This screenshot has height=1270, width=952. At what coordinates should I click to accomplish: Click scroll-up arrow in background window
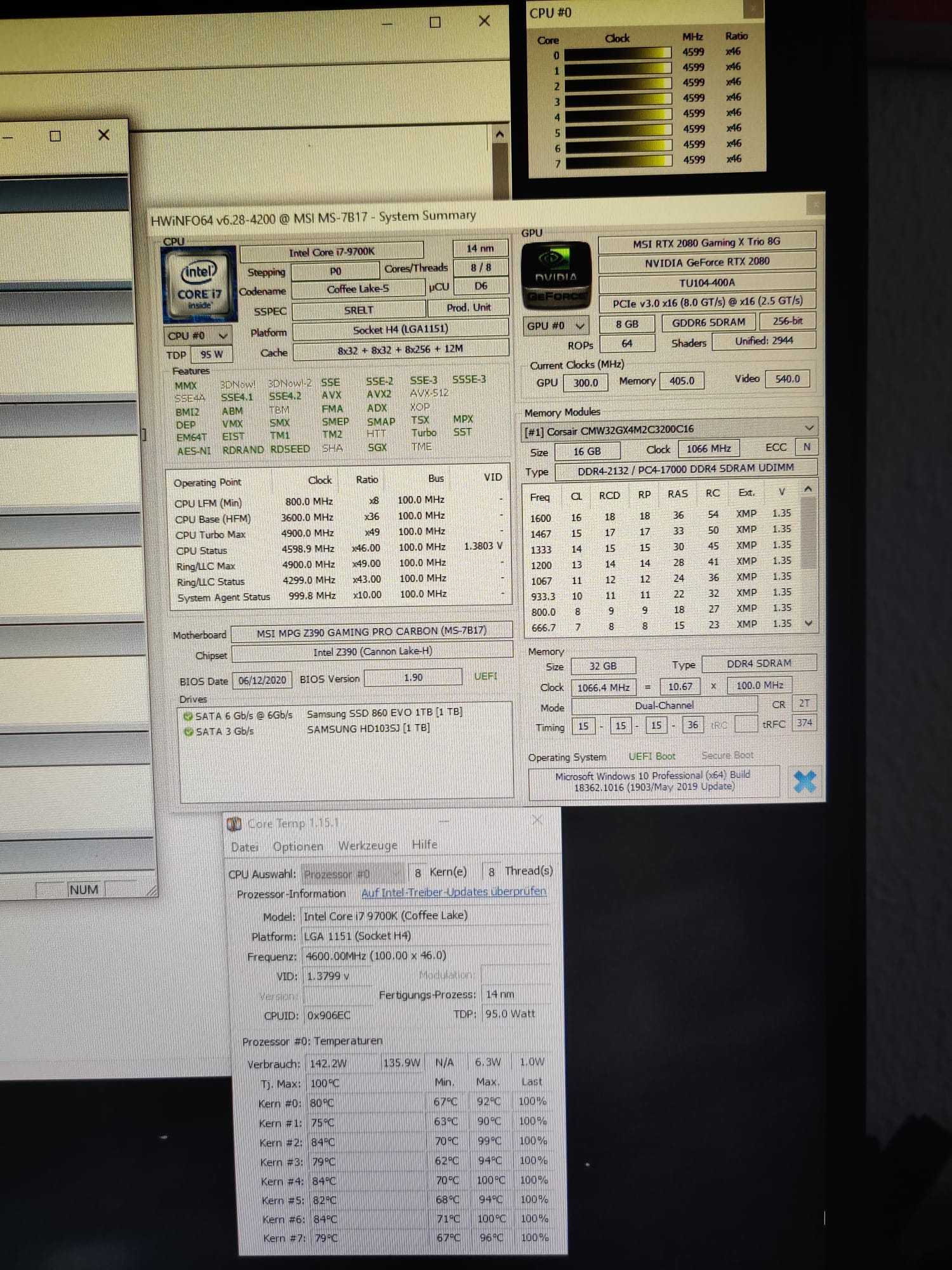point(499,134)
